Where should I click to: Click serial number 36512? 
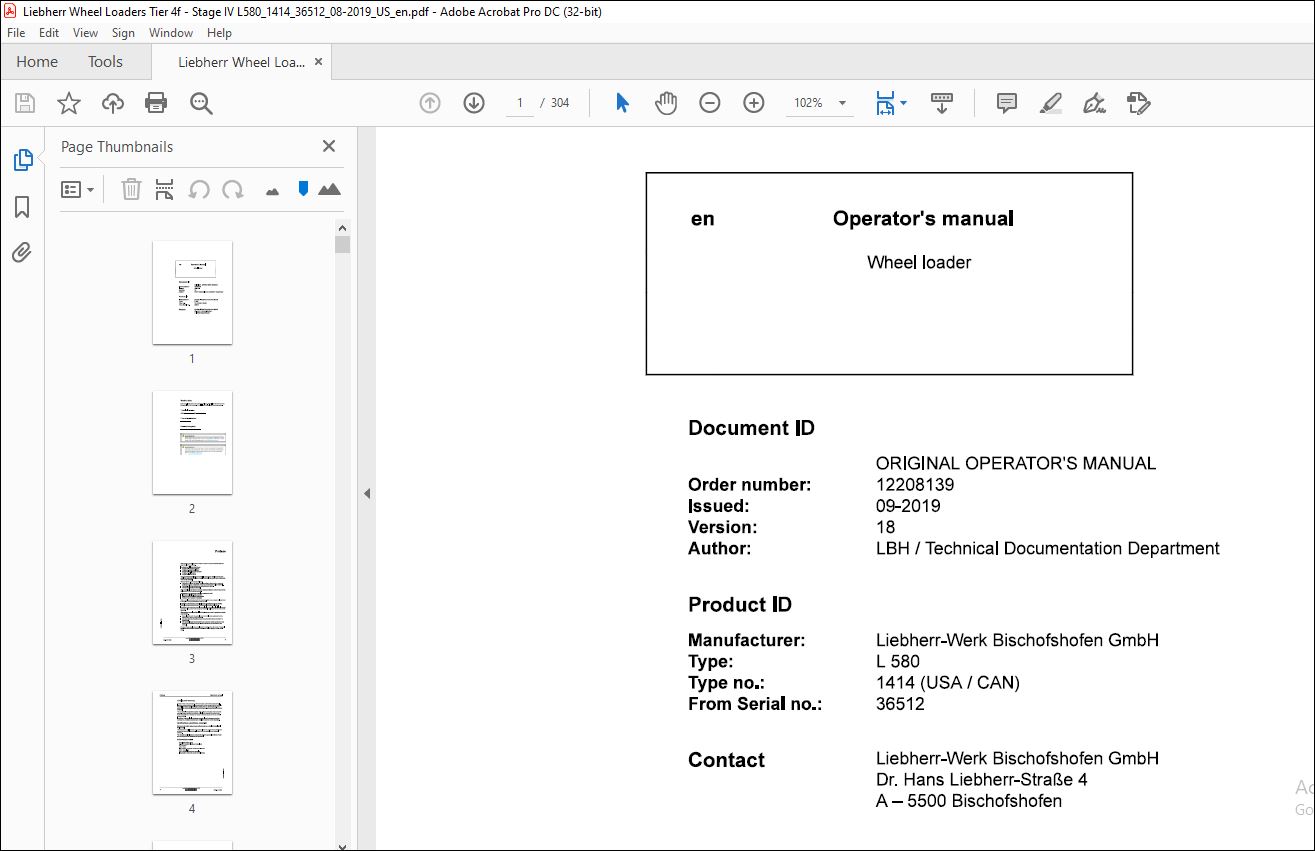click(900, 704)
